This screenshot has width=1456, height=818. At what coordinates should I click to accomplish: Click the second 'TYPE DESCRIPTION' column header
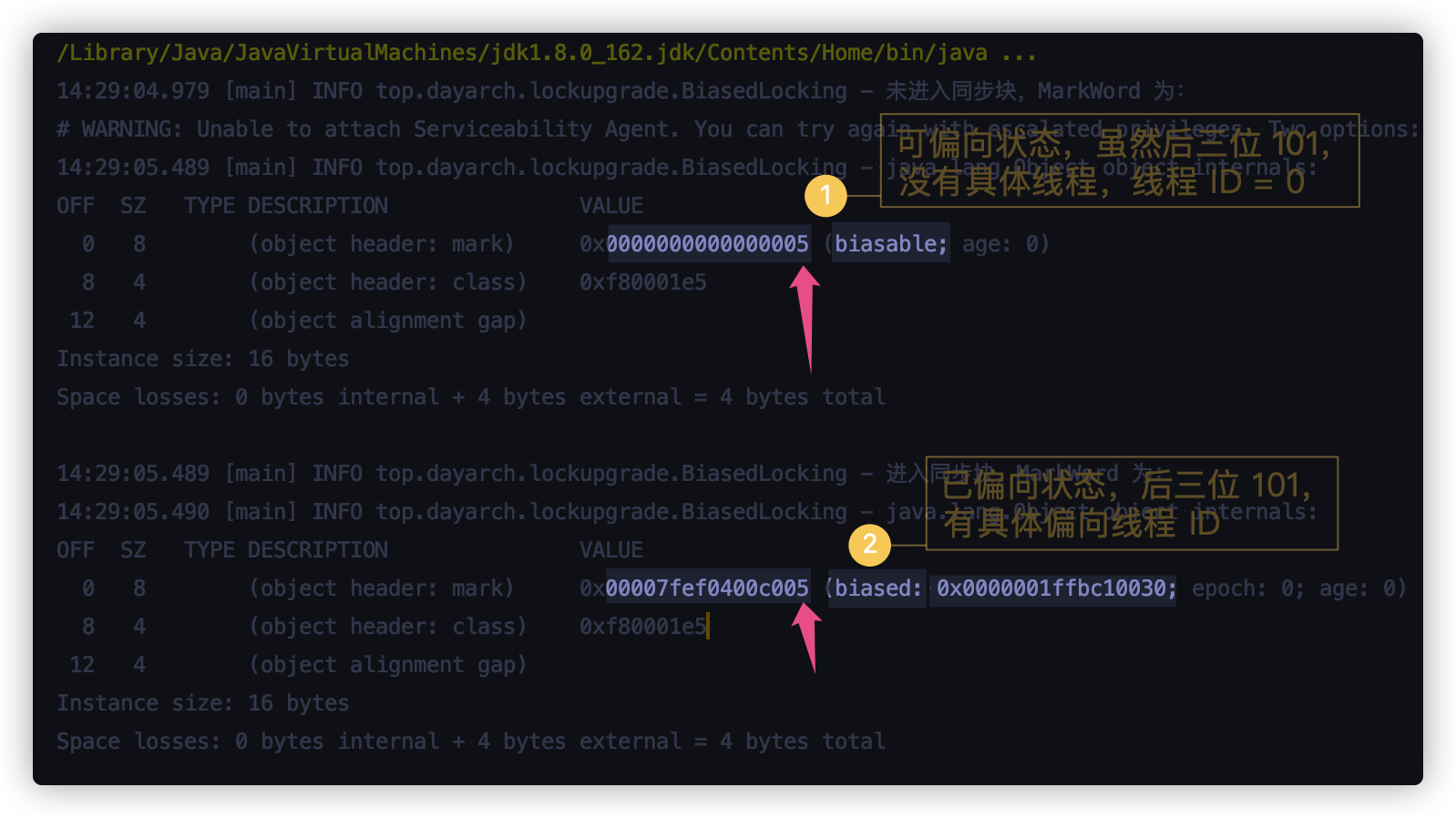[x=286, y=550]
